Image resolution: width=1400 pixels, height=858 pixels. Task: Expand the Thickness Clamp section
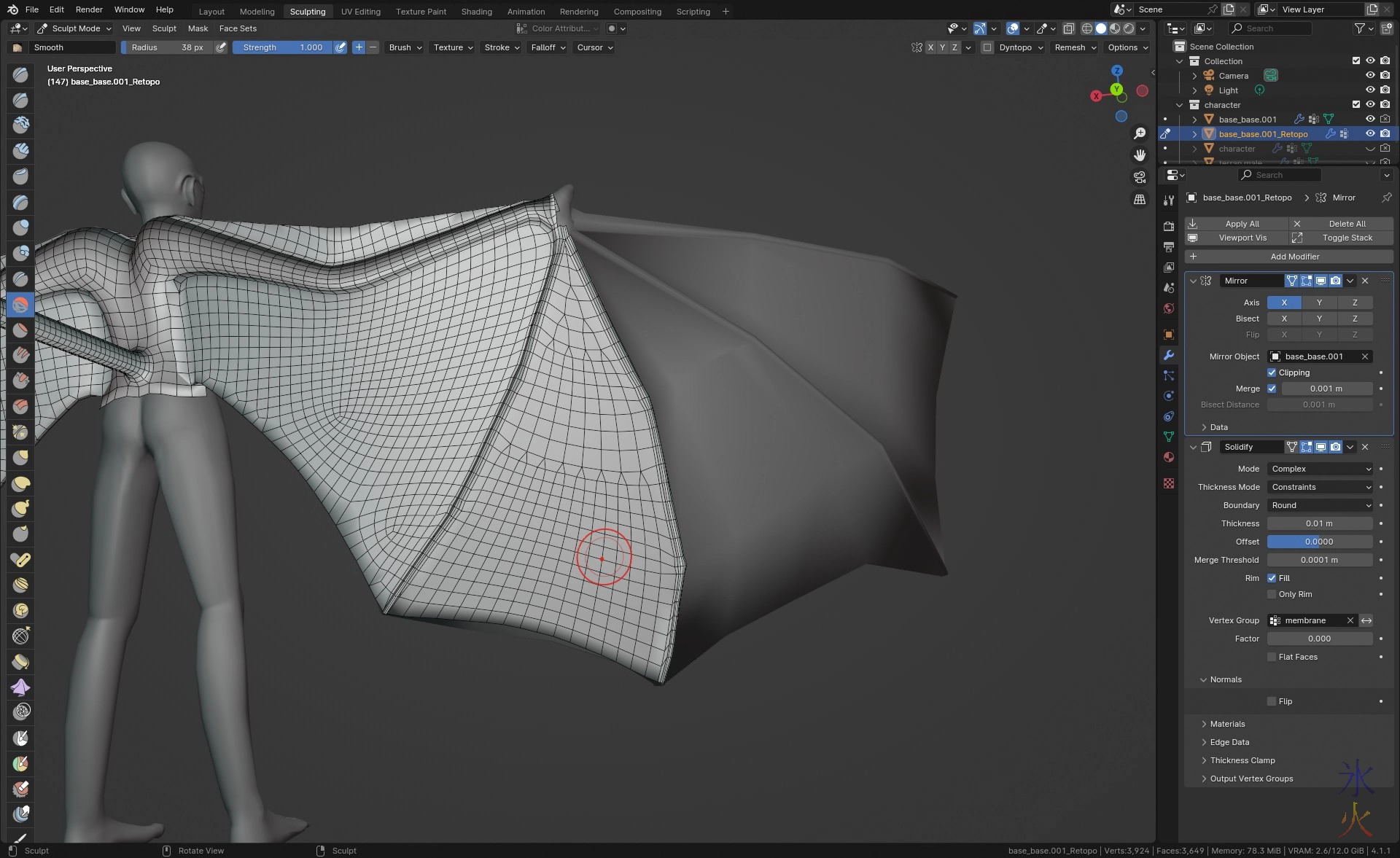point(1242,760)
